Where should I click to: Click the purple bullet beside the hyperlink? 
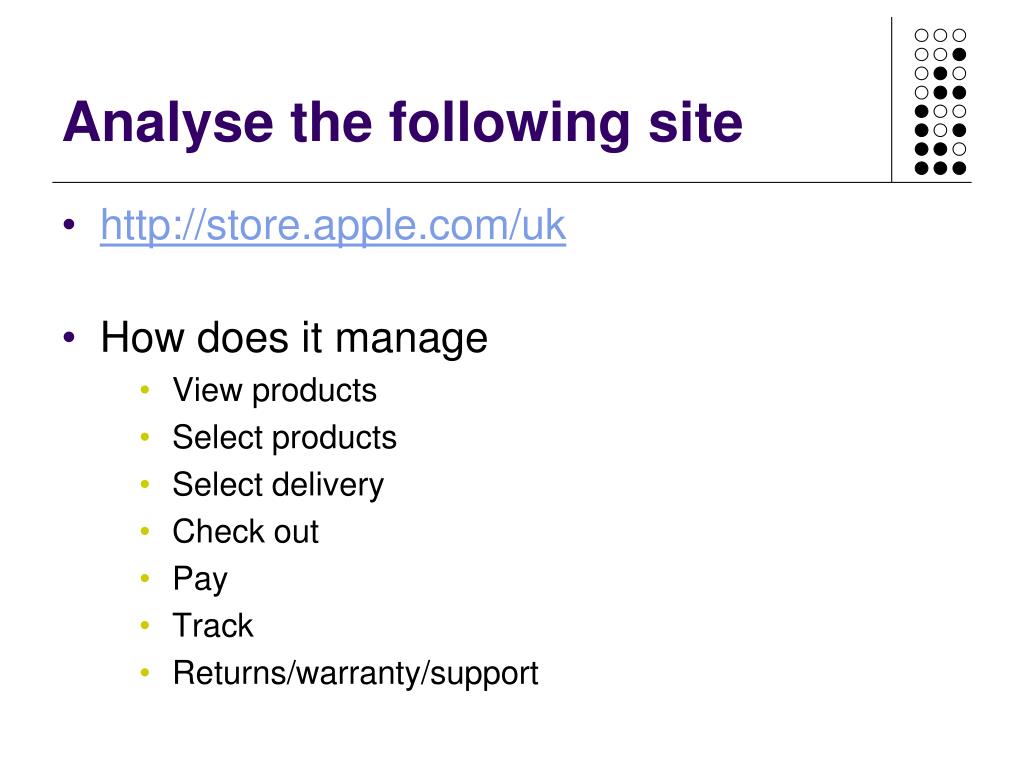[69, 225]
